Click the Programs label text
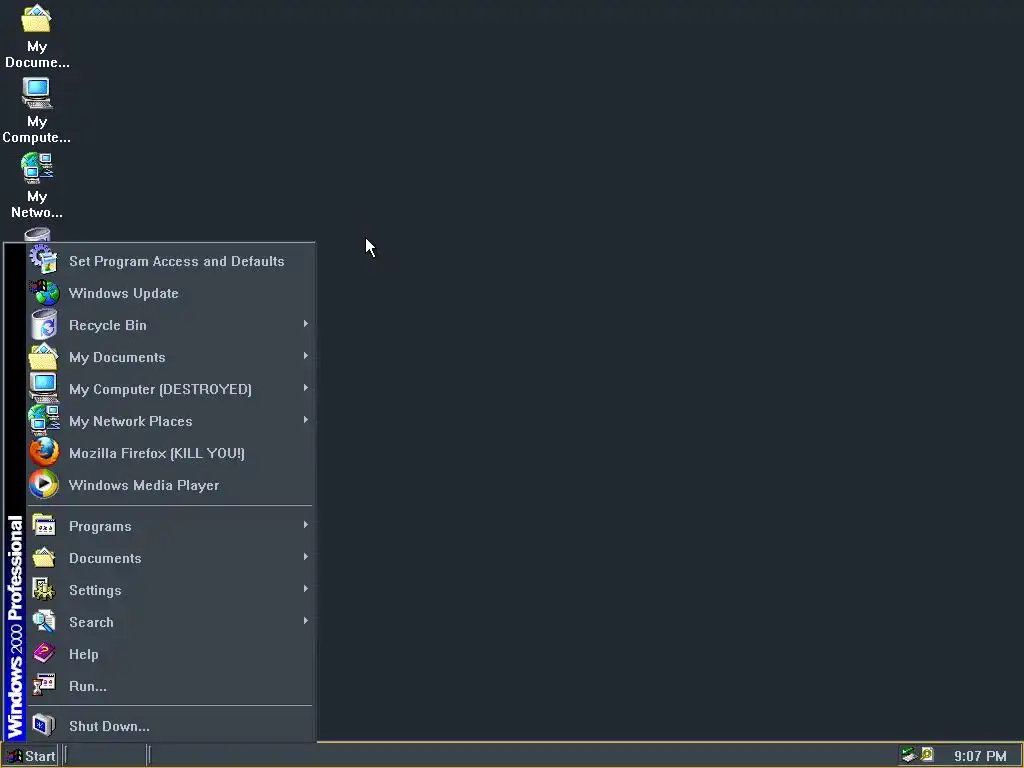This screenshot has height=768, width=1024. 100,526
